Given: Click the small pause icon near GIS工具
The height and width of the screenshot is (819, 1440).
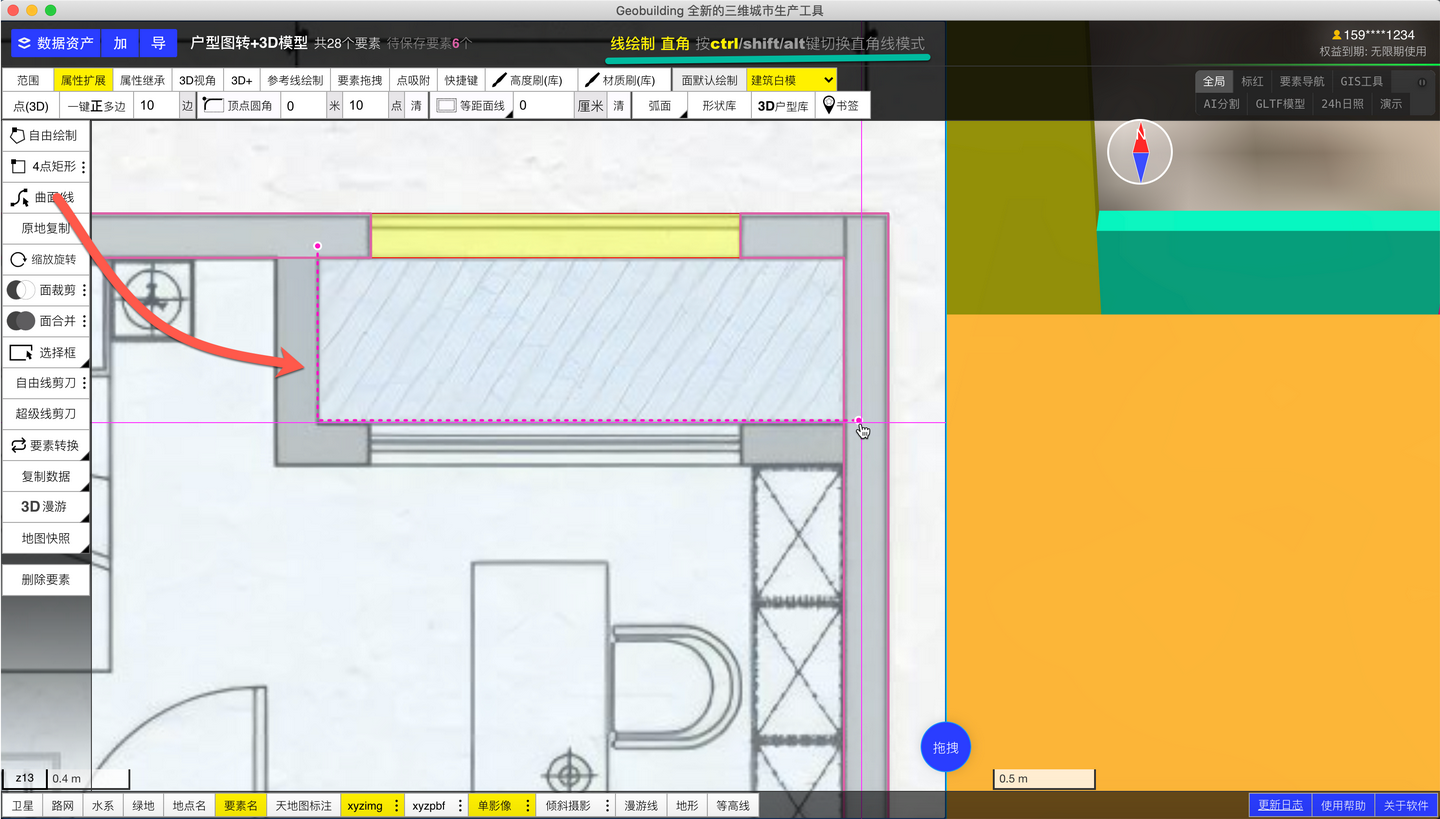Looking at the screenshot, I should pos(1422,82).
